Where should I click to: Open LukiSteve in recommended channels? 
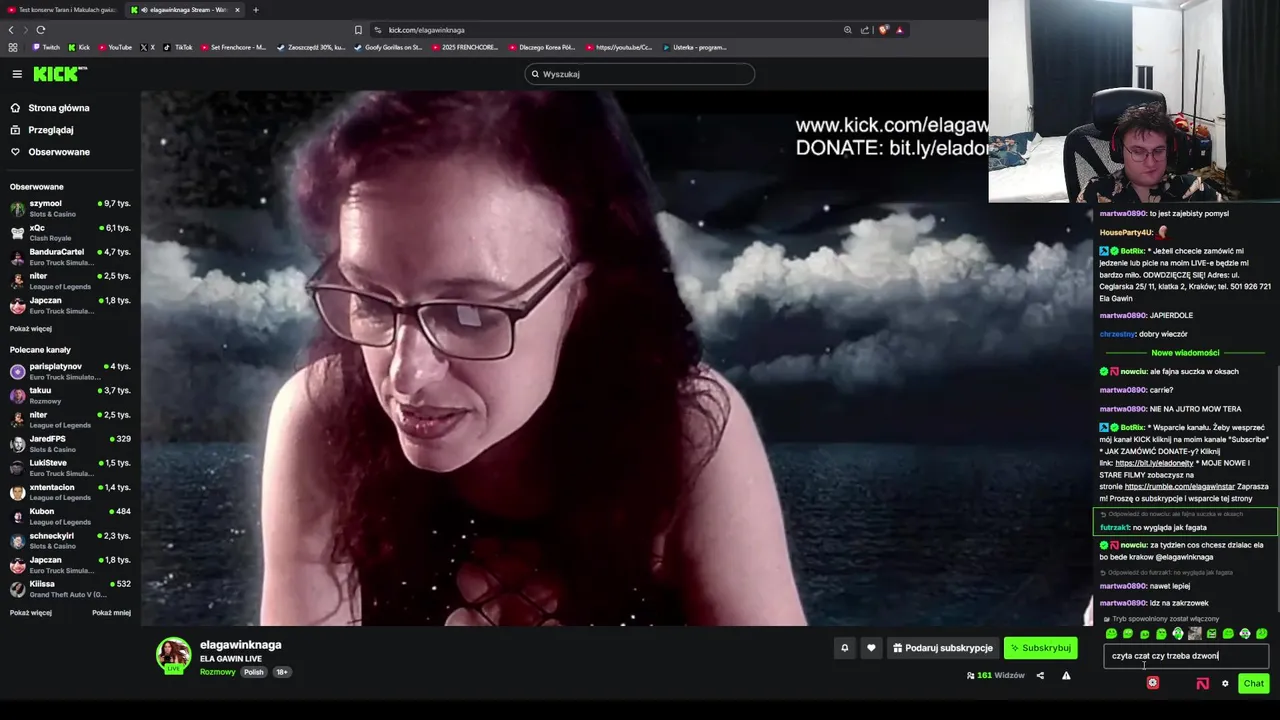pos(70,468)
